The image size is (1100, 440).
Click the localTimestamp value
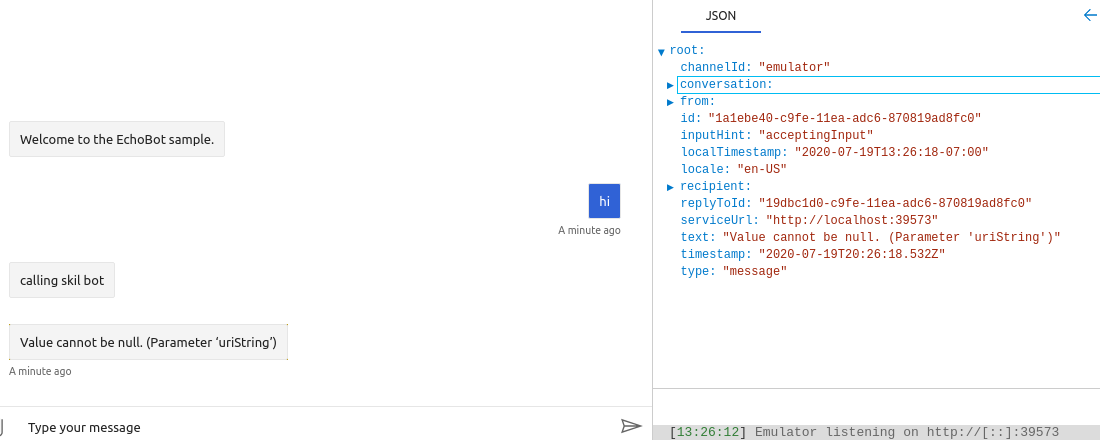(x=891, y=152)
